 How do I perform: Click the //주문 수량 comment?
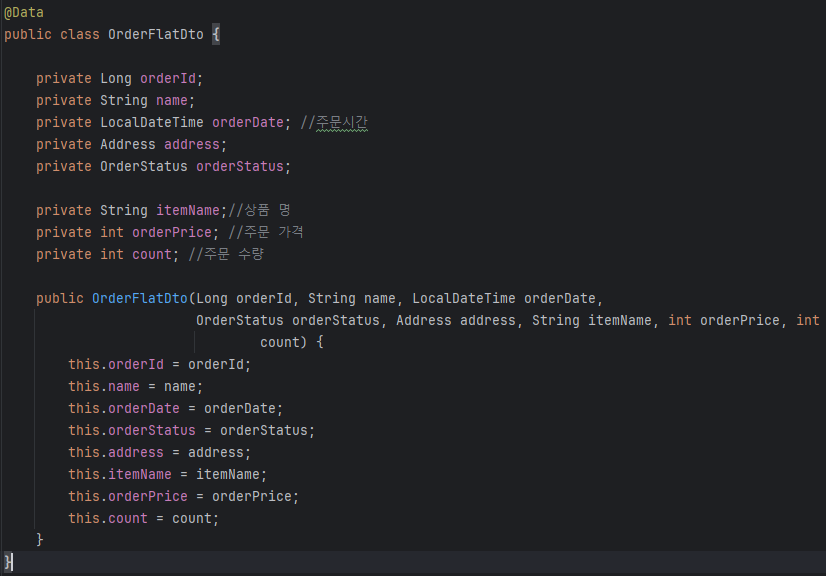226,255
